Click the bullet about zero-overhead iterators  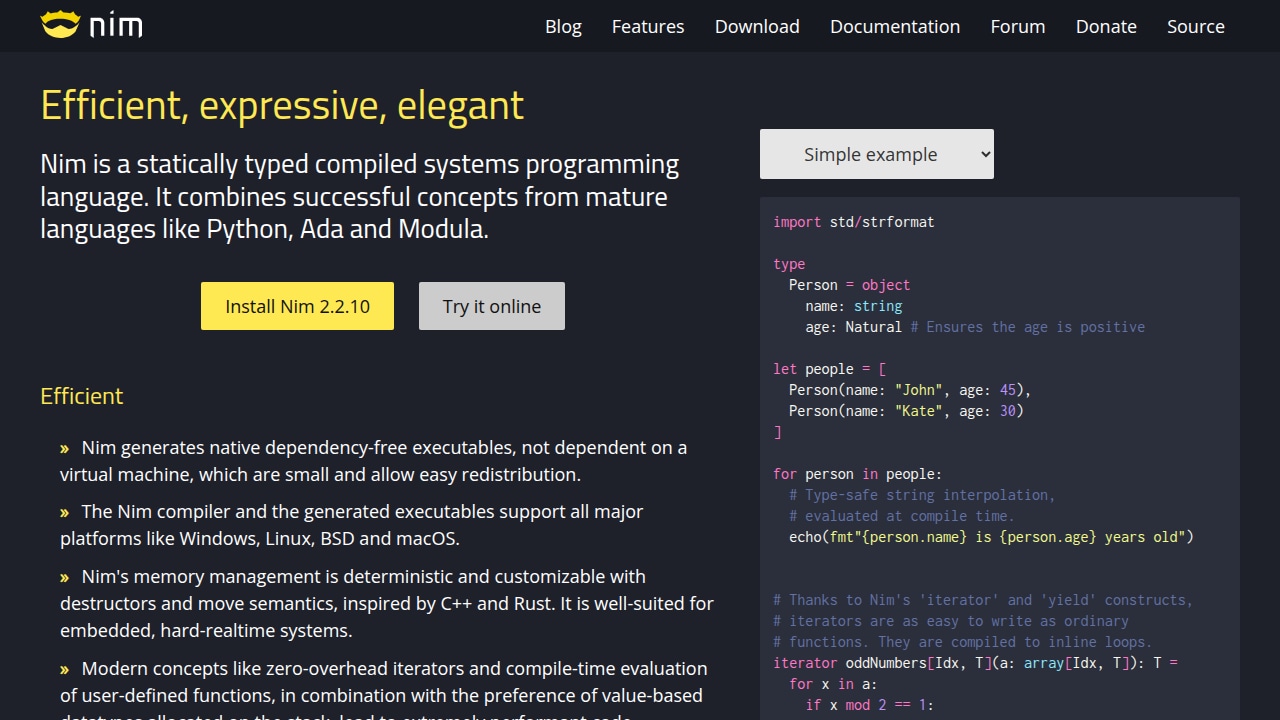(x=384, y=691)
